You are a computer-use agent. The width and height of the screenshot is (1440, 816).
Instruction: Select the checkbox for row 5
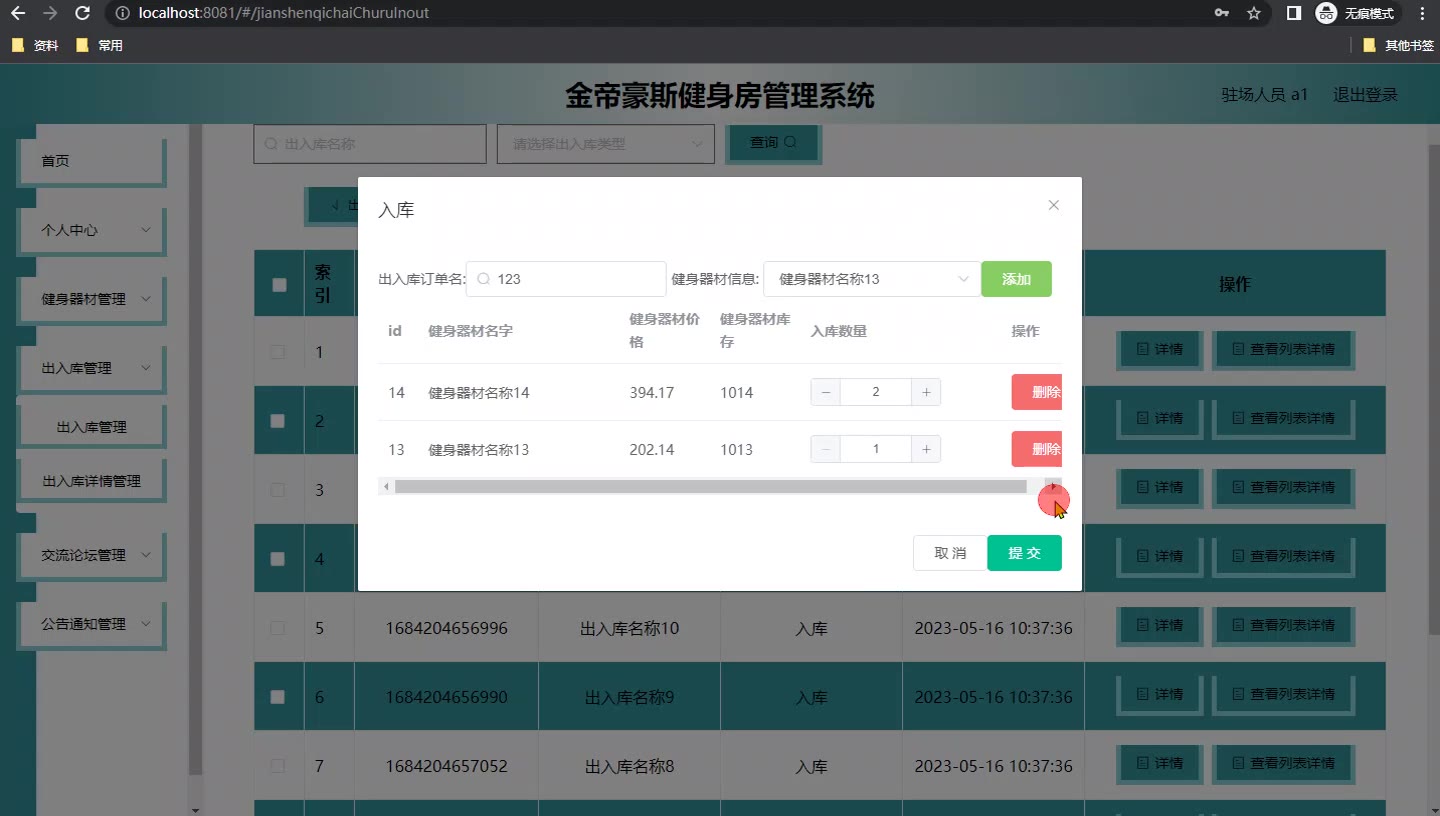[x=278, y=628]
